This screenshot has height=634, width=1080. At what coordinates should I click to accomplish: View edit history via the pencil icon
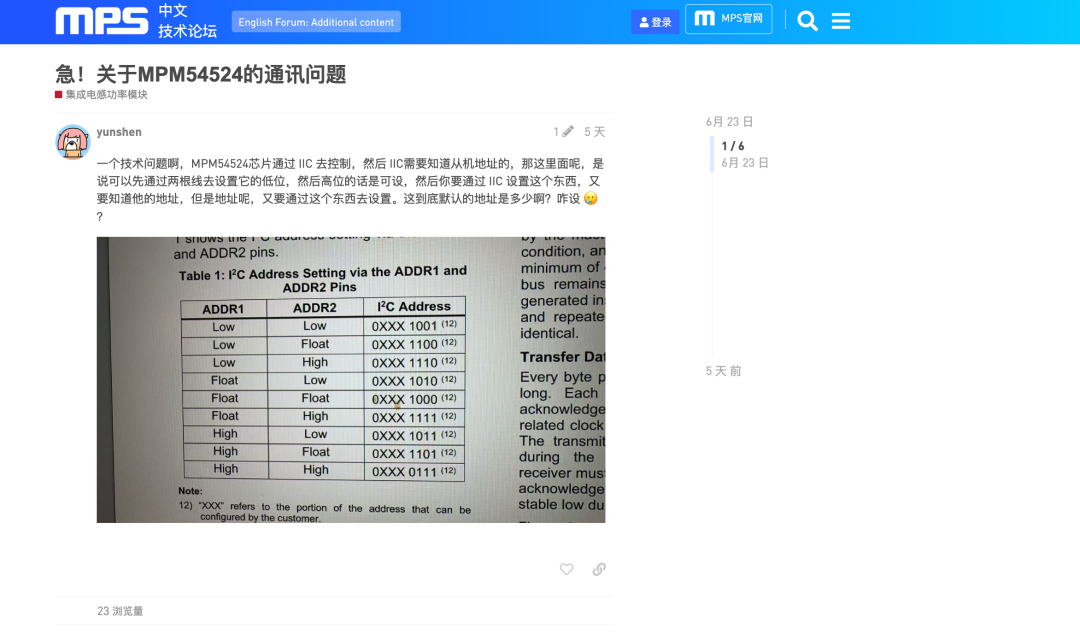[568, 131]
